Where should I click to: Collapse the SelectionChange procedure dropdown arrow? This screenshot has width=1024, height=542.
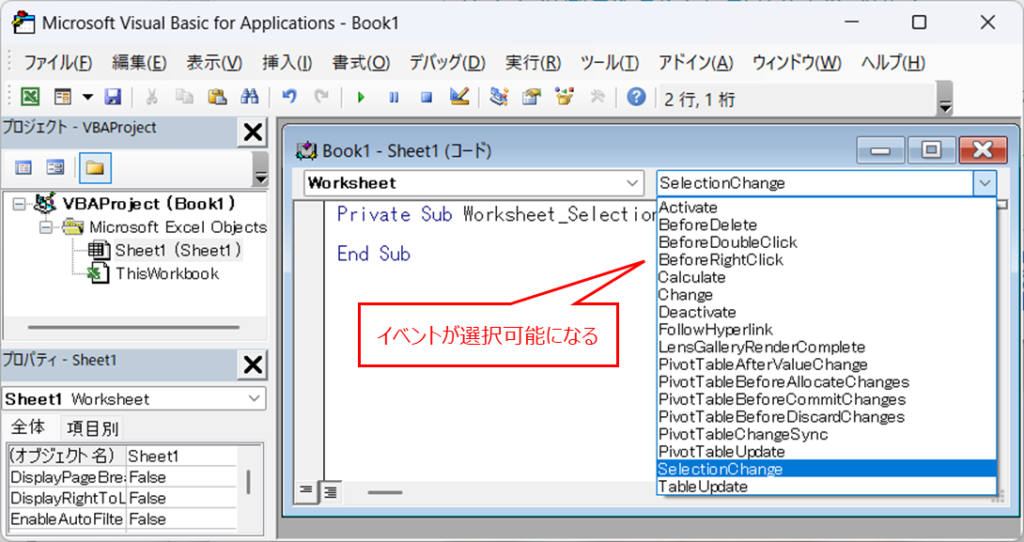click(x=985, y=183)
